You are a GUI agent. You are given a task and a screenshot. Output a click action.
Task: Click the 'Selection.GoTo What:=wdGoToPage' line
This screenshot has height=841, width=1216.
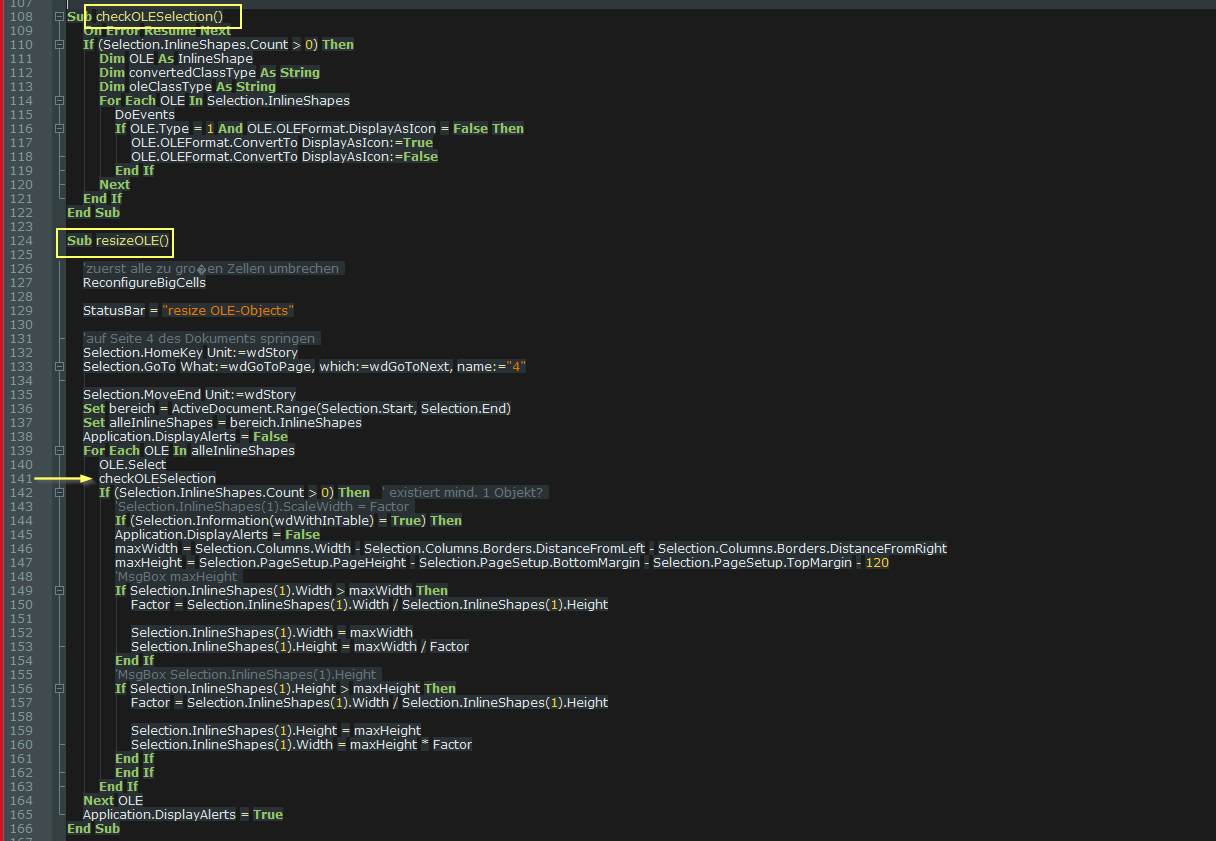(304, 367)
